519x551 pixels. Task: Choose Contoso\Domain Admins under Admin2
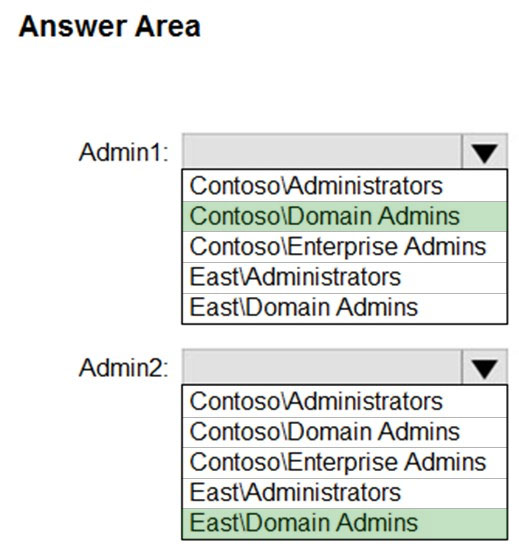345,432
